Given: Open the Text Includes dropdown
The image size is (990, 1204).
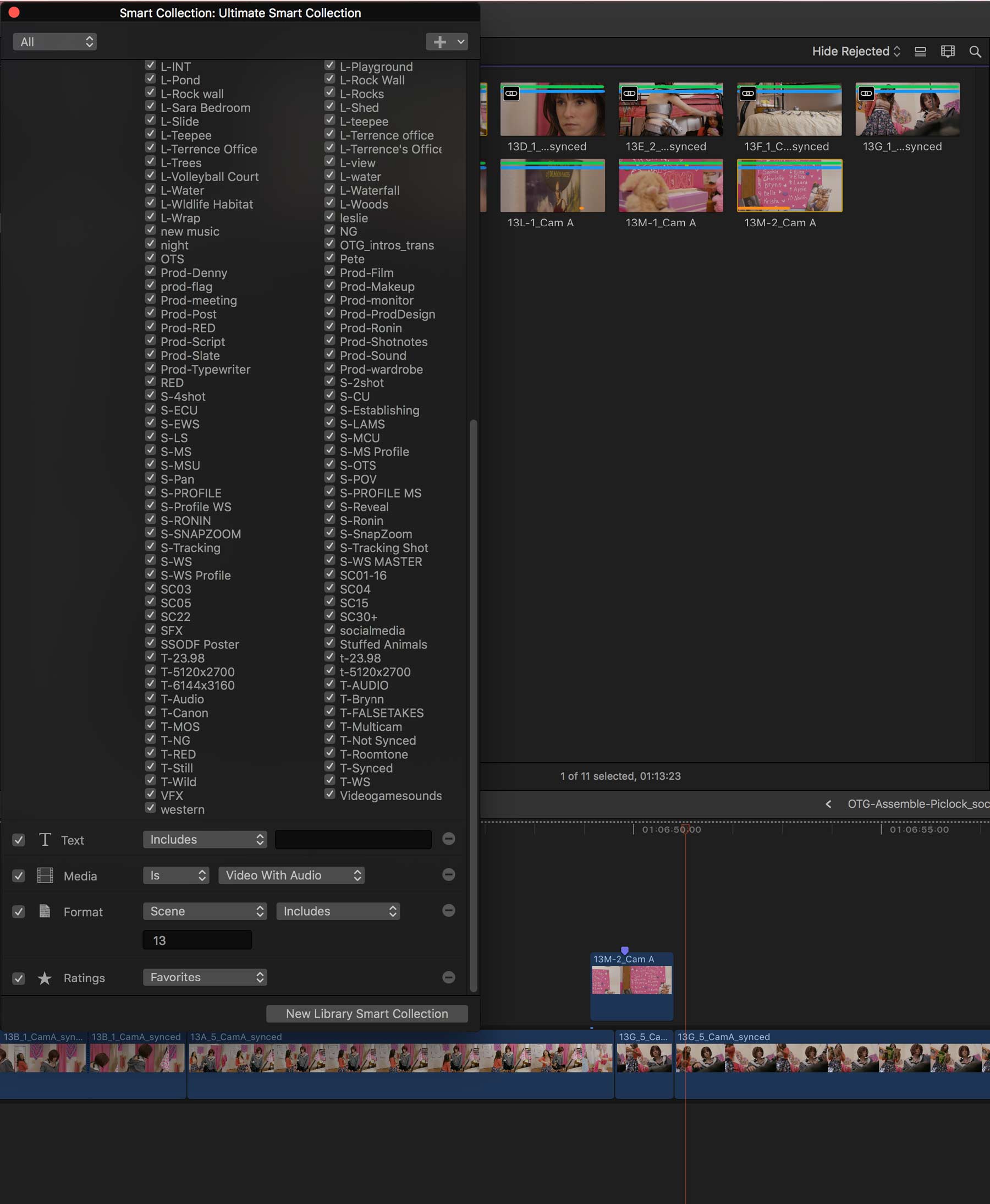Looking at the screenshot, I should (205, 839).
